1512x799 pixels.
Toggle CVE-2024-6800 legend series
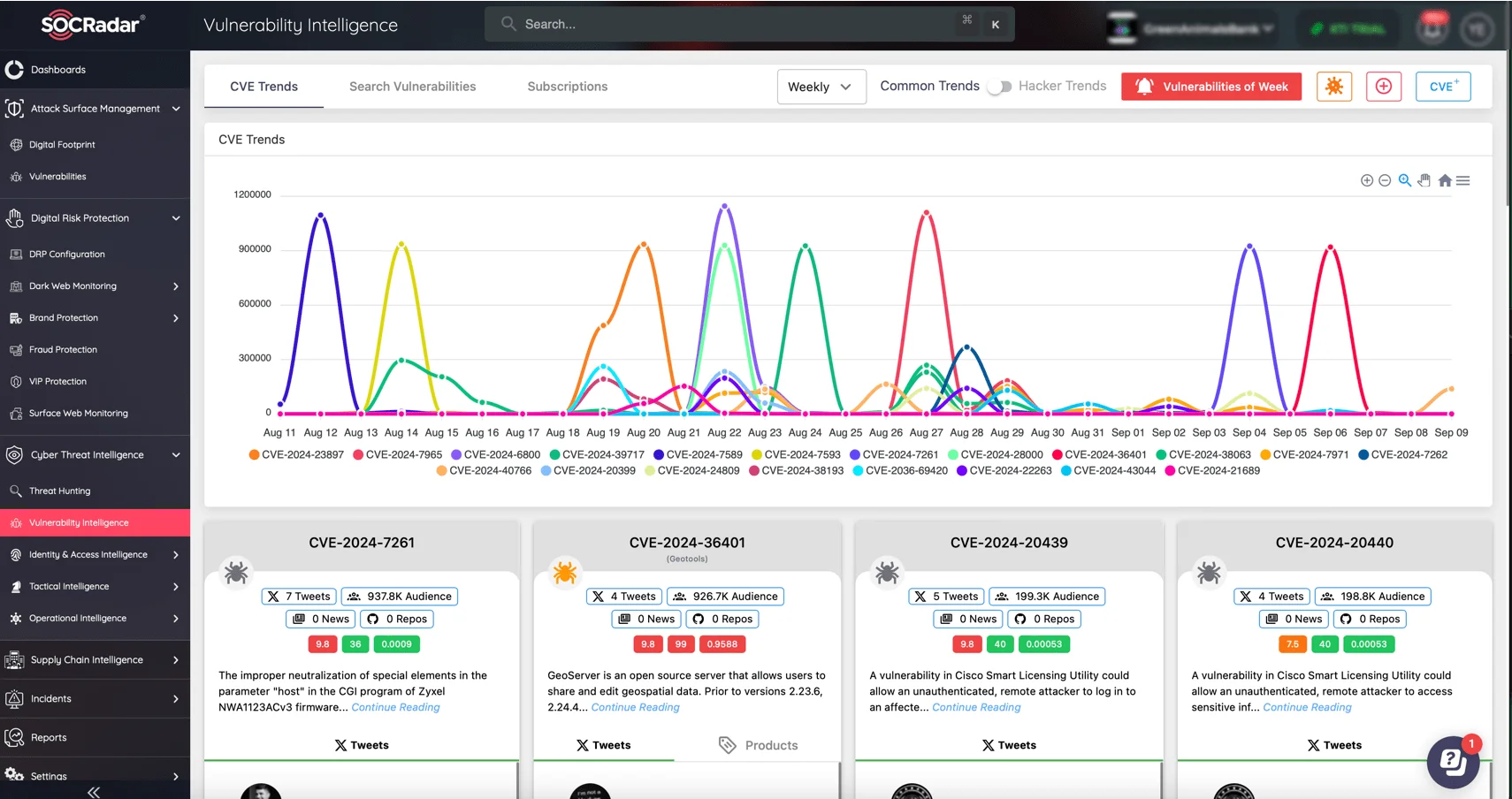(x=495, y=454)
